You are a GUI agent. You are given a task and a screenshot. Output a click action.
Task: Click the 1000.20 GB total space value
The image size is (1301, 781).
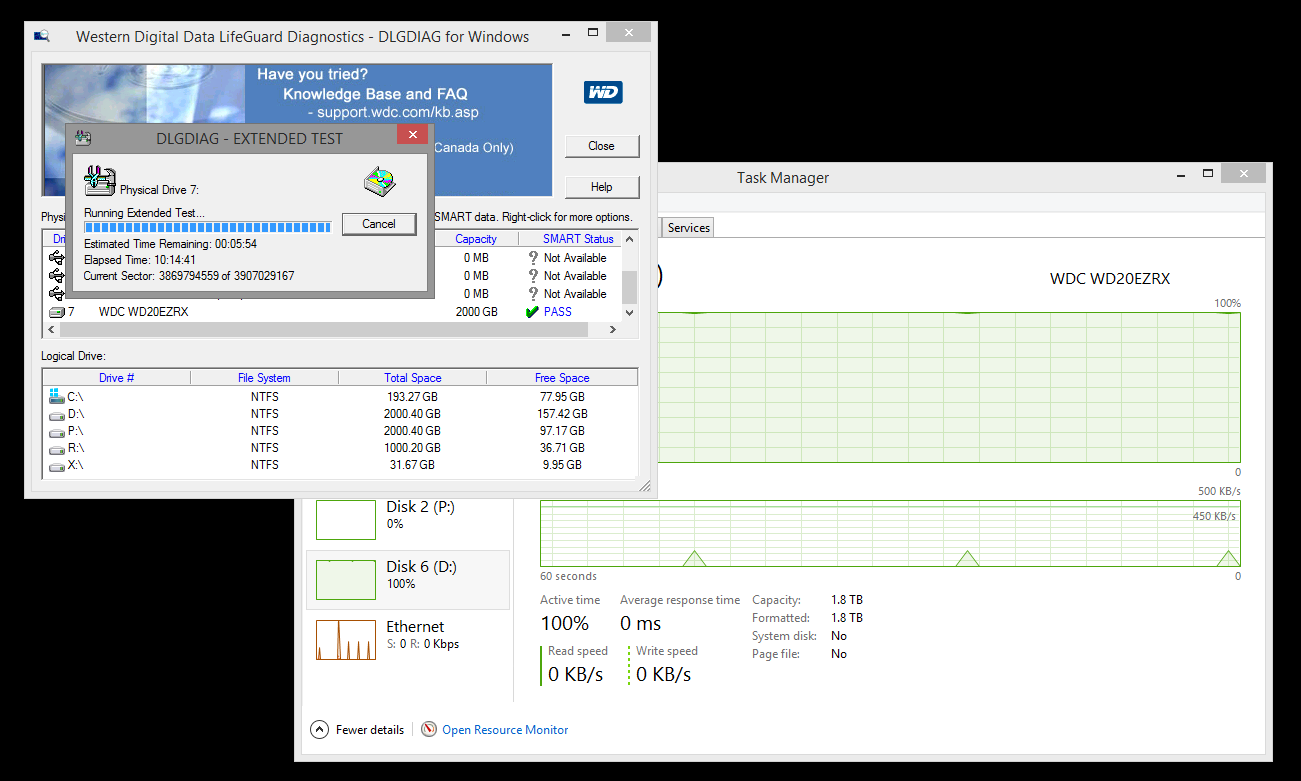tap(412, 448)
